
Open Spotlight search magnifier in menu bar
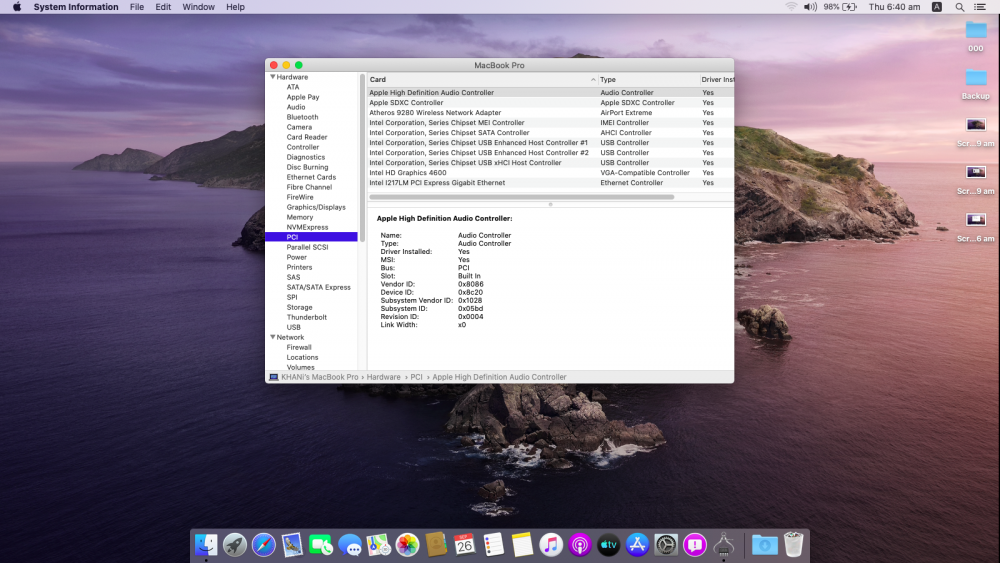[x=959, y=7]
